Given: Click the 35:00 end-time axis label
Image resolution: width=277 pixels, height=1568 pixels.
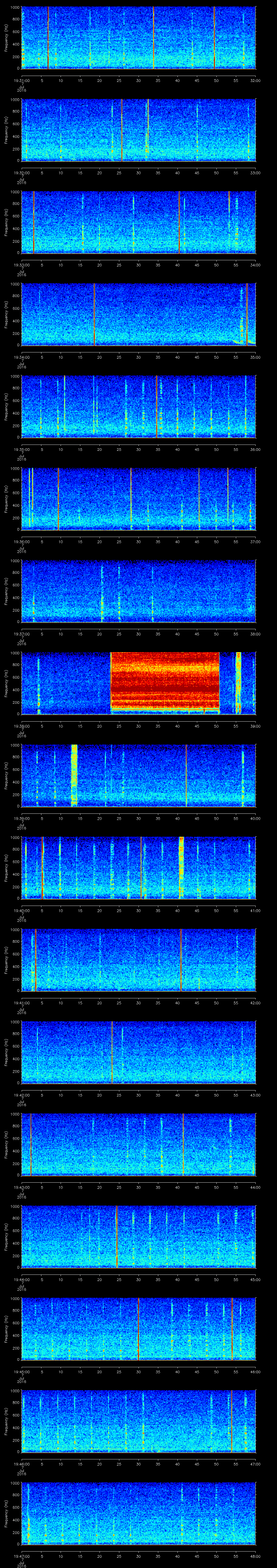Looking at the screenshot, I should [x=255, y=357].
